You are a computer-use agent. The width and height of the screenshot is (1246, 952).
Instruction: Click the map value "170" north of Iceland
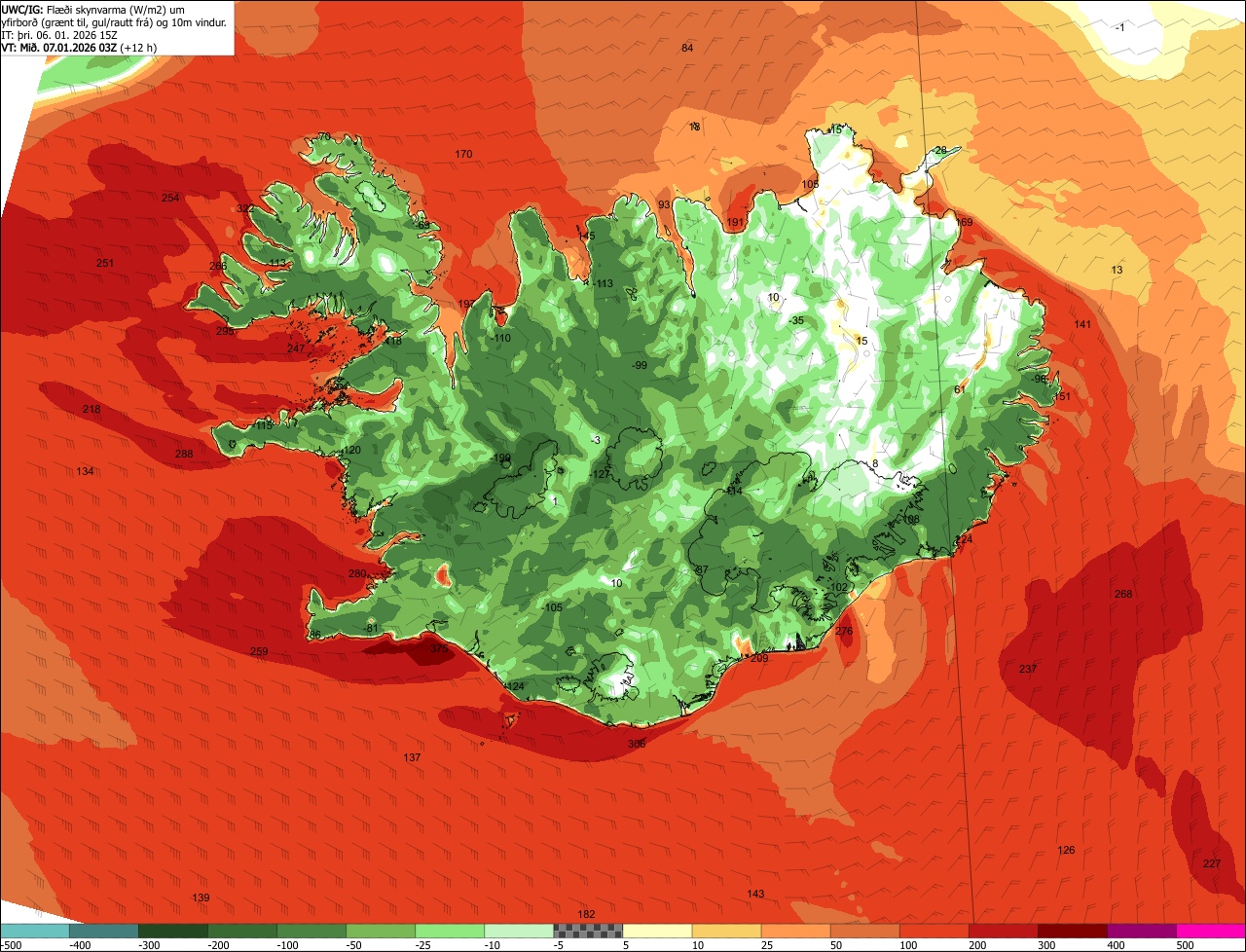(463, 155)
